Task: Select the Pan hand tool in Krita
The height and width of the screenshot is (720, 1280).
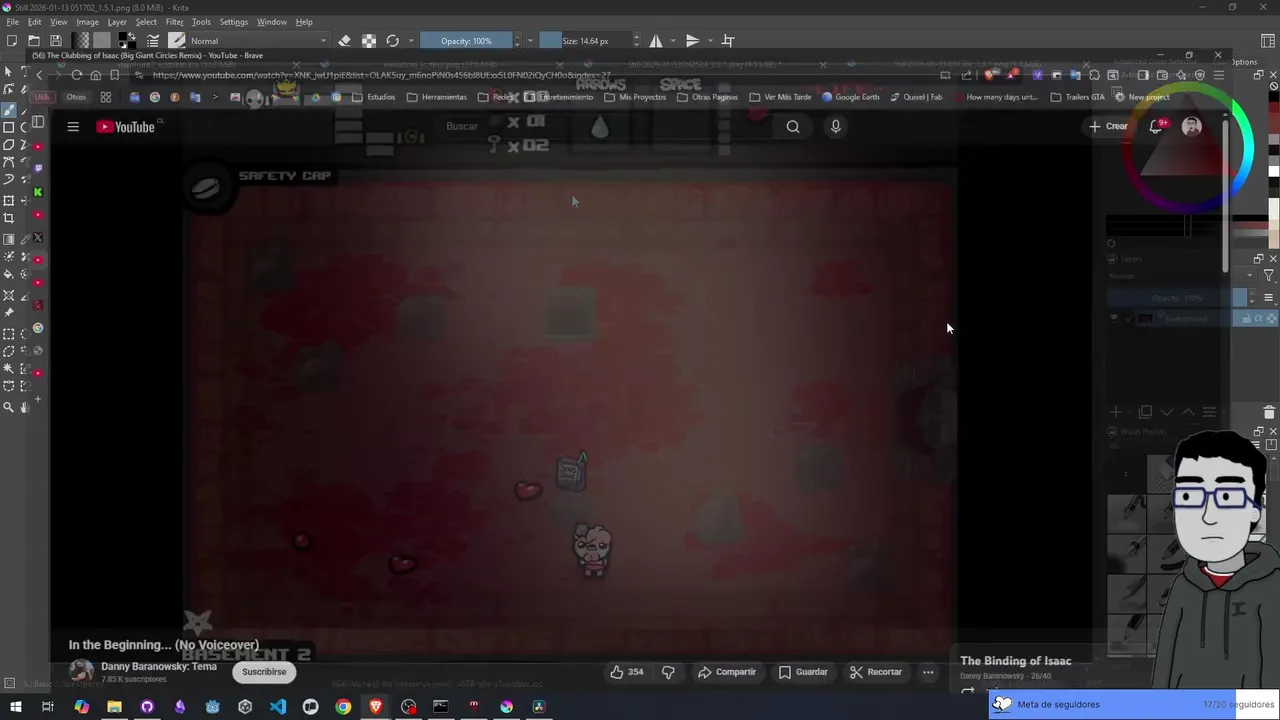Action: click(25, 407)
